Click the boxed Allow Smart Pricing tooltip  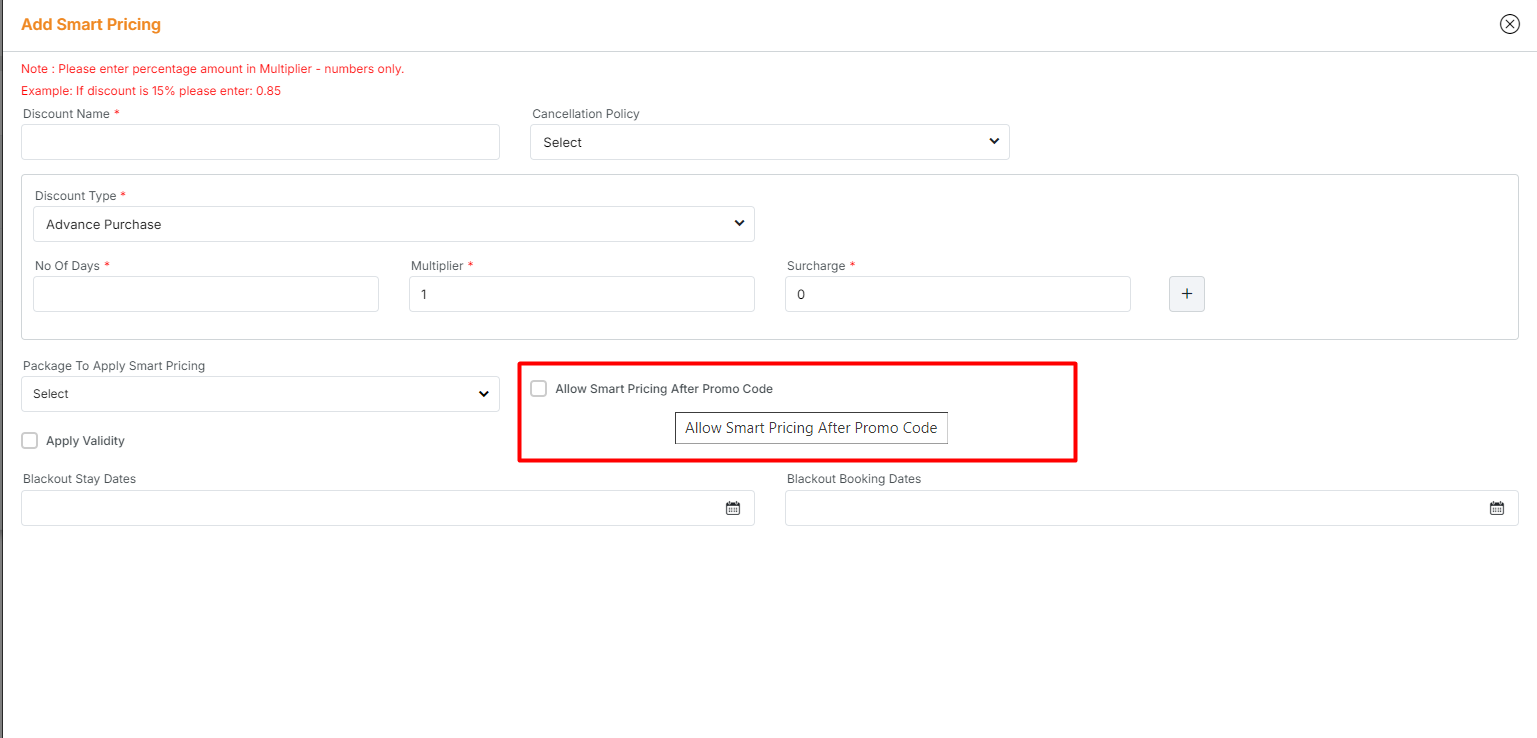(x=811, y=428)
